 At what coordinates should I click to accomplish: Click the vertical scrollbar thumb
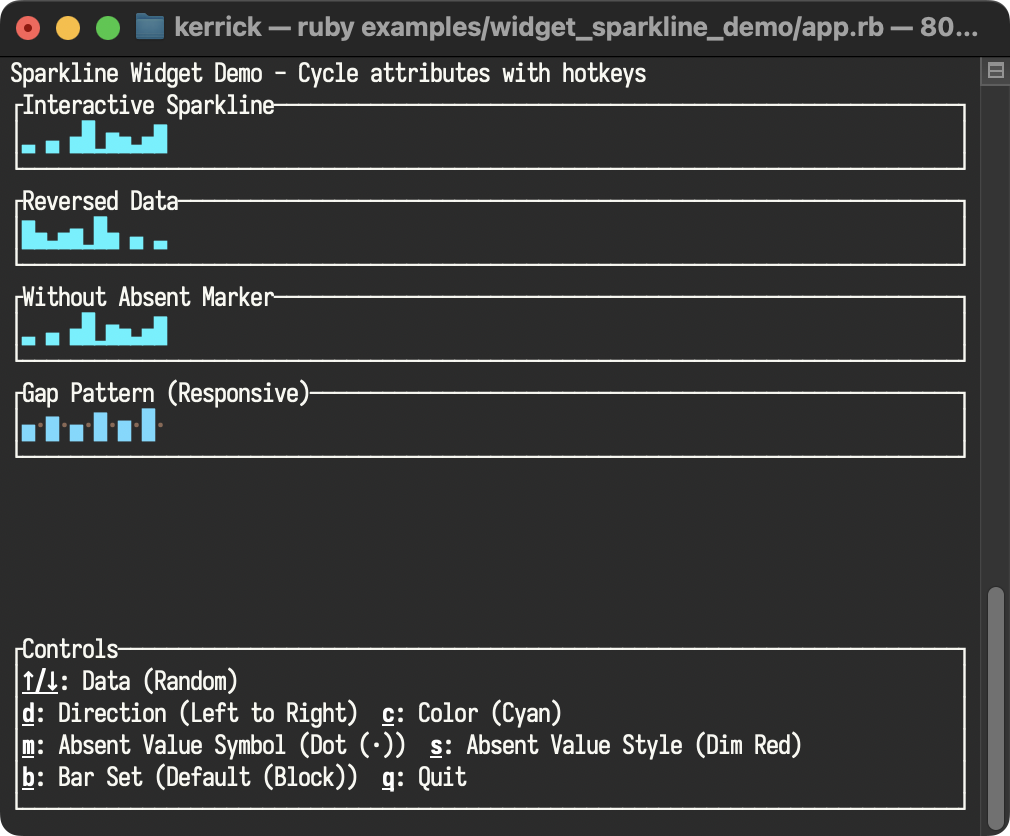point(996,708)
